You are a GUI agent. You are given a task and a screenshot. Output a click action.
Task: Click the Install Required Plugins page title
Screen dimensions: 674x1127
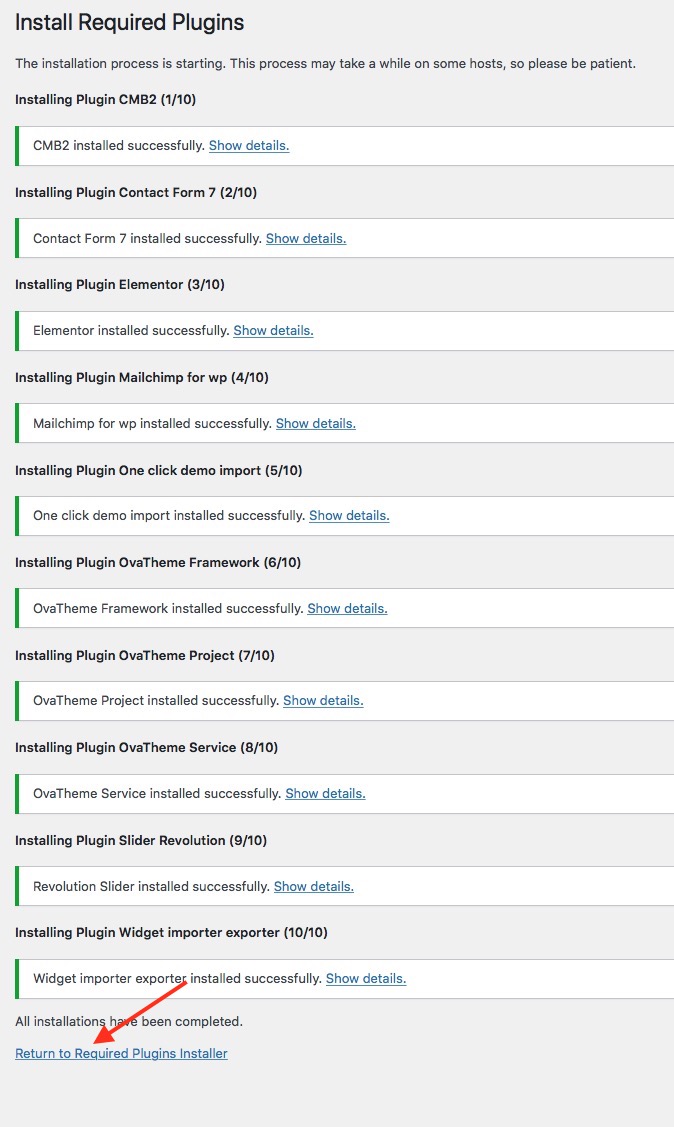pyautogui.click(x=130, y=23)
